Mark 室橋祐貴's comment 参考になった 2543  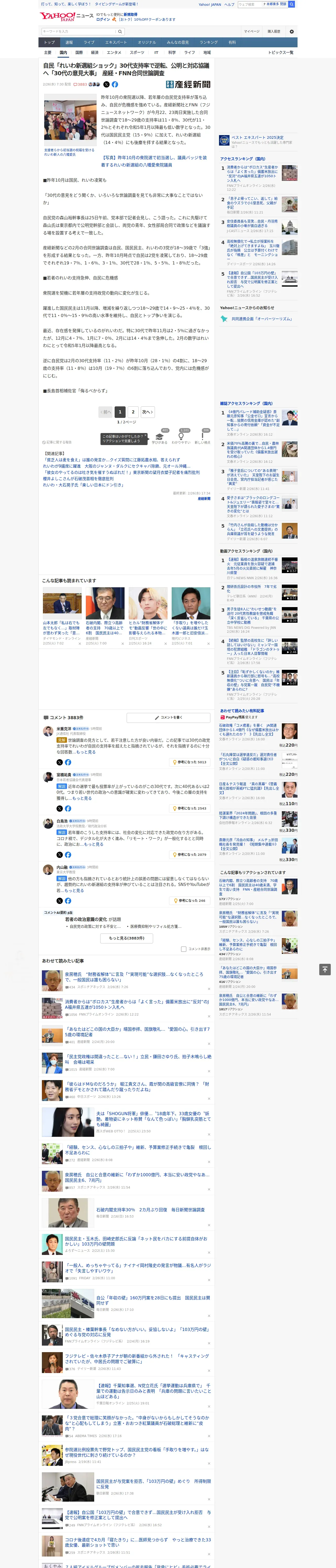coord(190,808)
